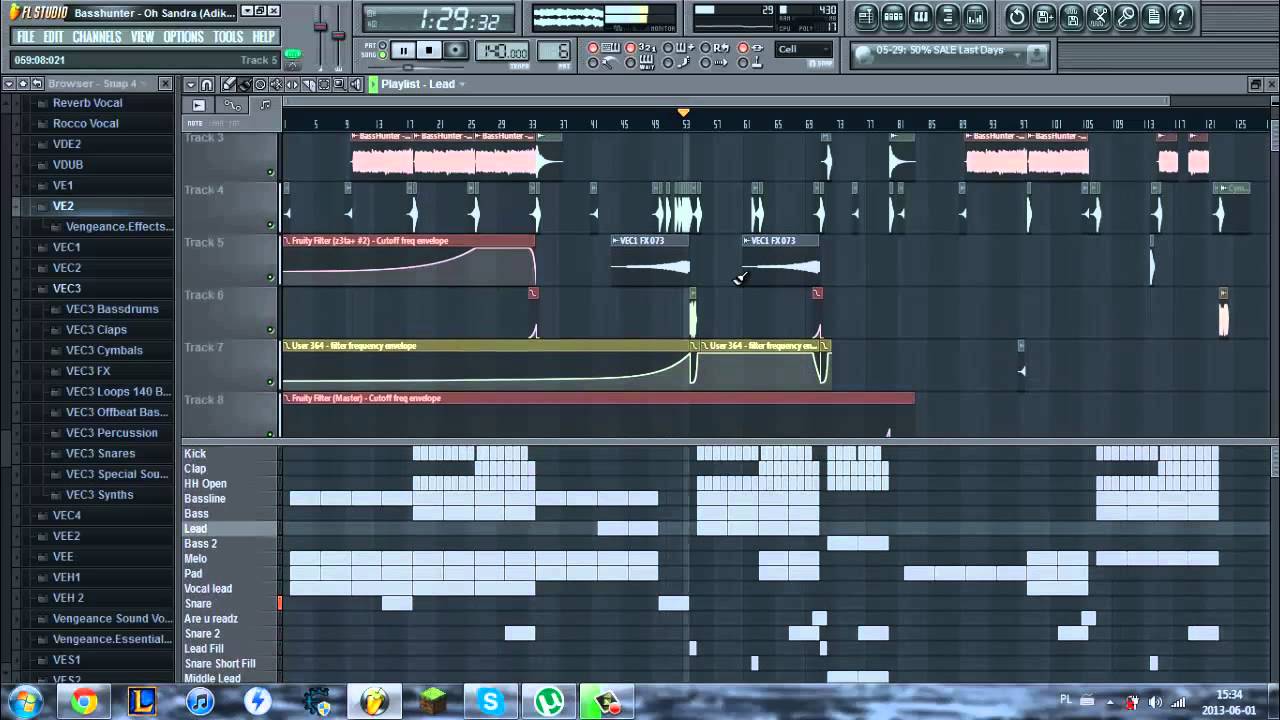Viewport: 1280px width, 720px height.
Task: Open audio editor scissors icon
Action: (x=1099, y=17)
